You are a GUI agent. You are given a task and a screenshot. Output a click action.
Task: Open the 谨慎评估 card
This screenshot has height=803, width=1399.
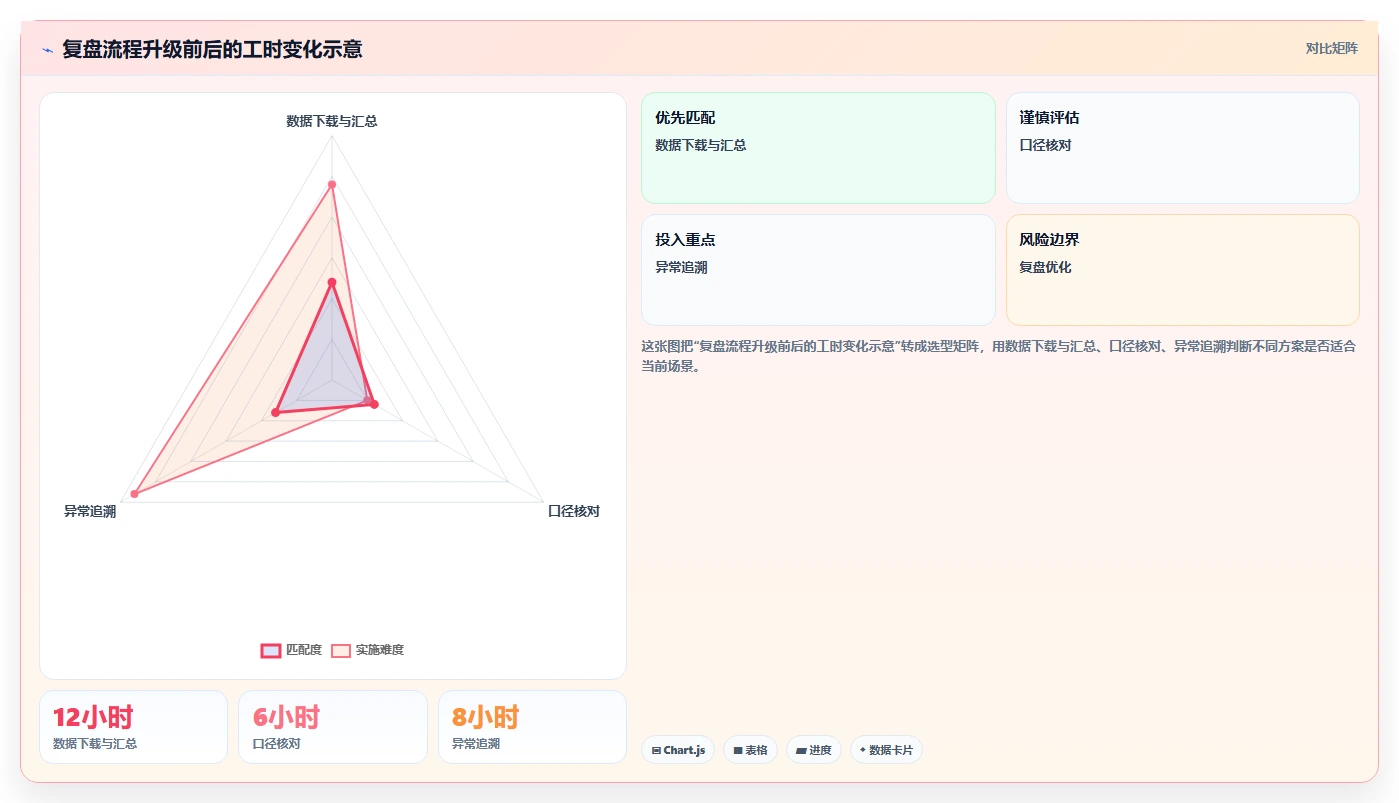1182,148
